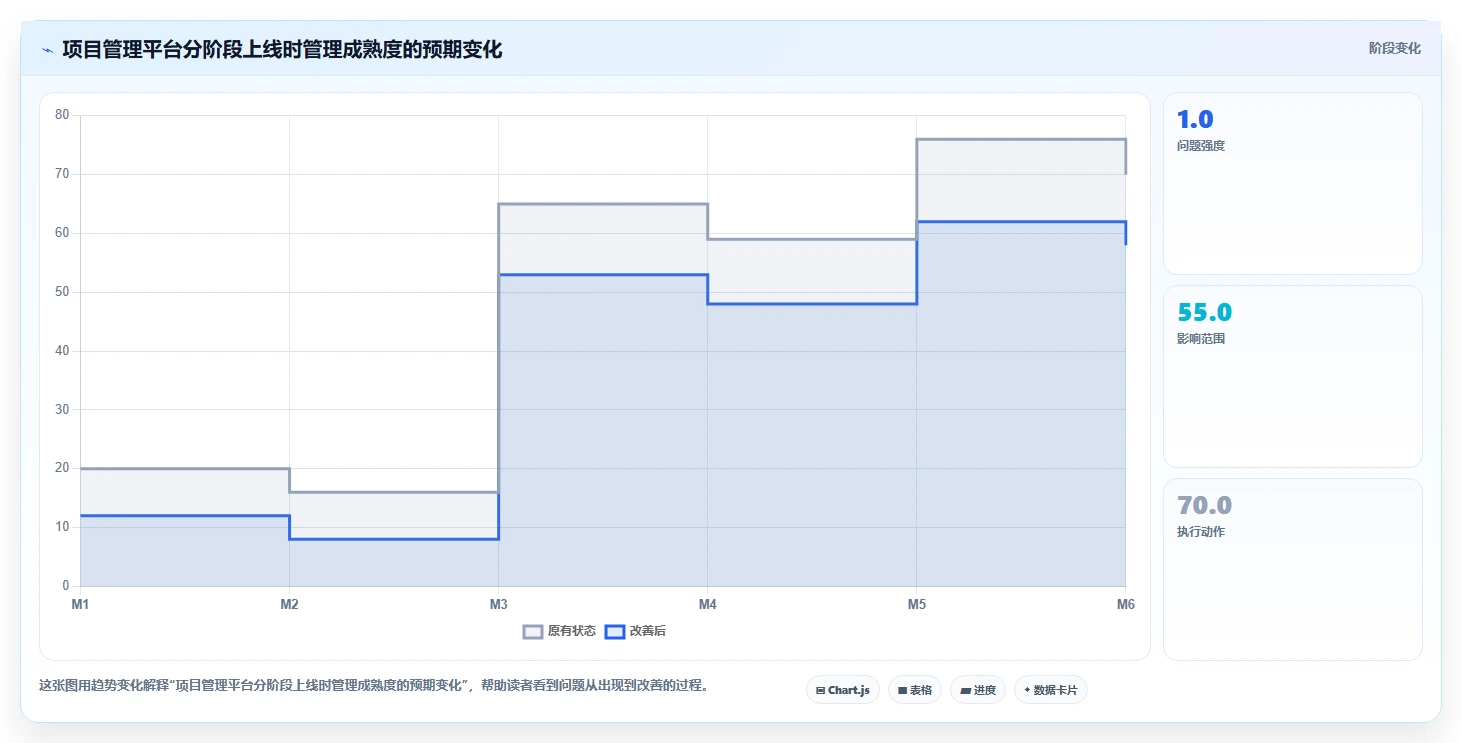The height and width of the screenshot is (743, 1462).
Task: Click the 1.0 value in blue
Action: click(x=1195, y=120)
